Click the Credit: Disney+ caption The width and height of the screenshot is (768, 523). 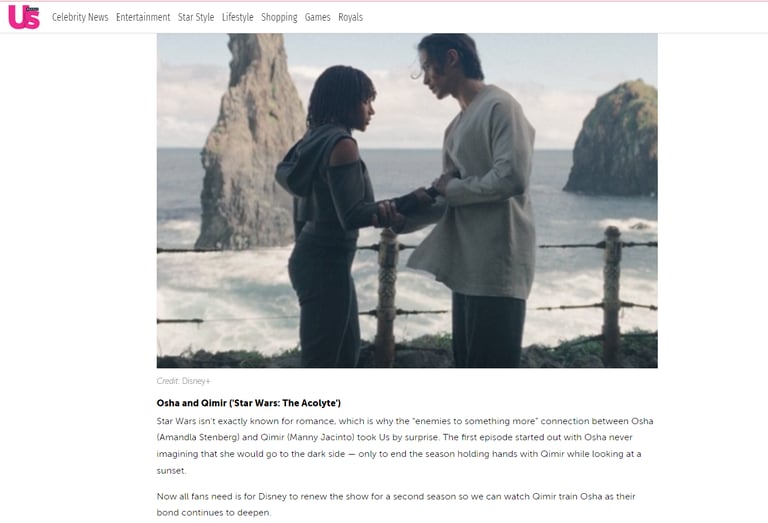pos(183,381)
